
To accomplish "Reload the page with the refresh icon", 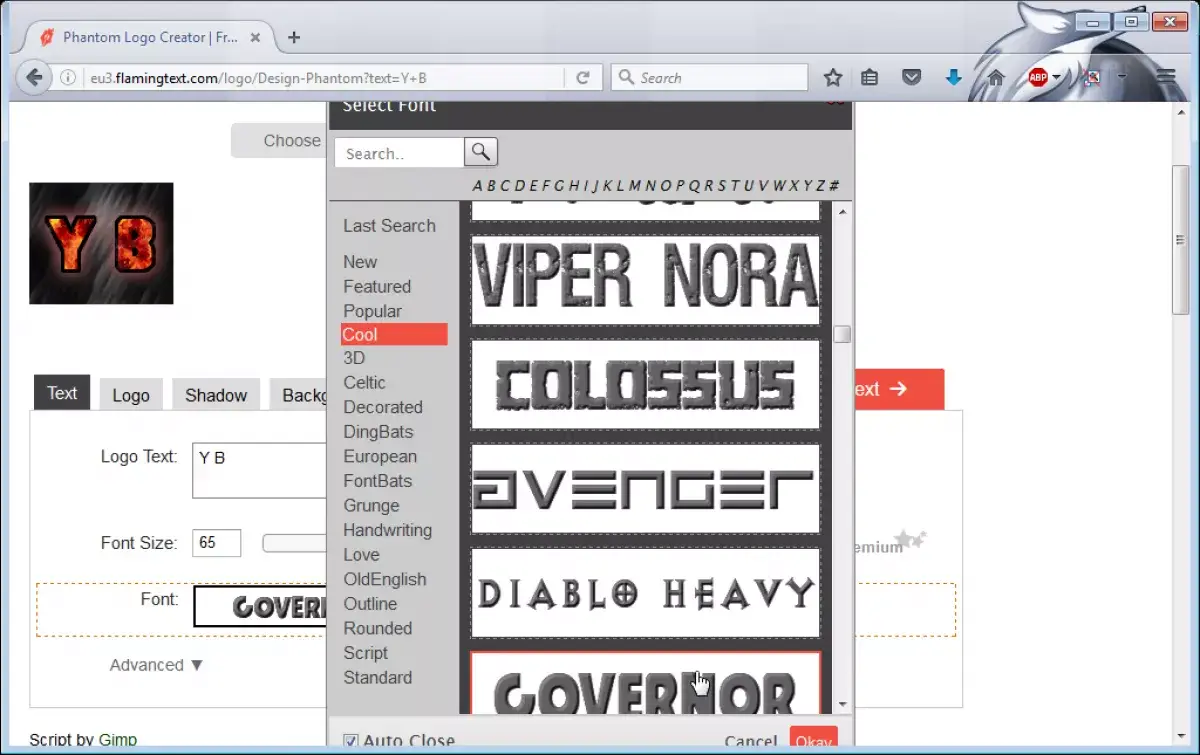I will (582, 77).
